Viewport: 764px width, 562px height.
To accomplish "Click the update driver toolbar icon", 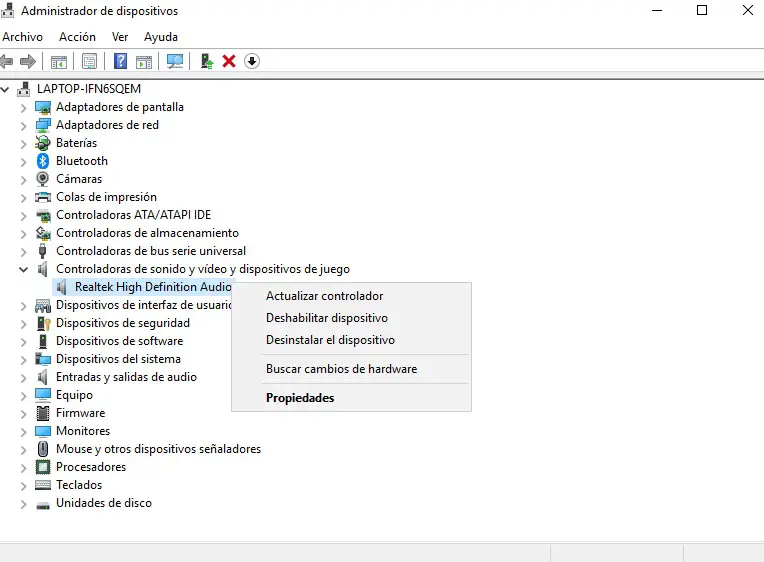I will (207, 61).
